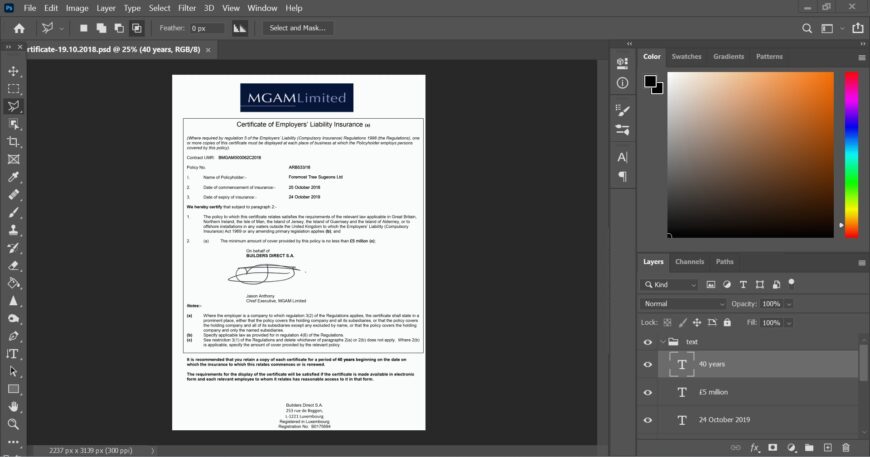The image size is (870, 457).
Task: Open the Layers panel menu
Action: (x=862, y=262)
